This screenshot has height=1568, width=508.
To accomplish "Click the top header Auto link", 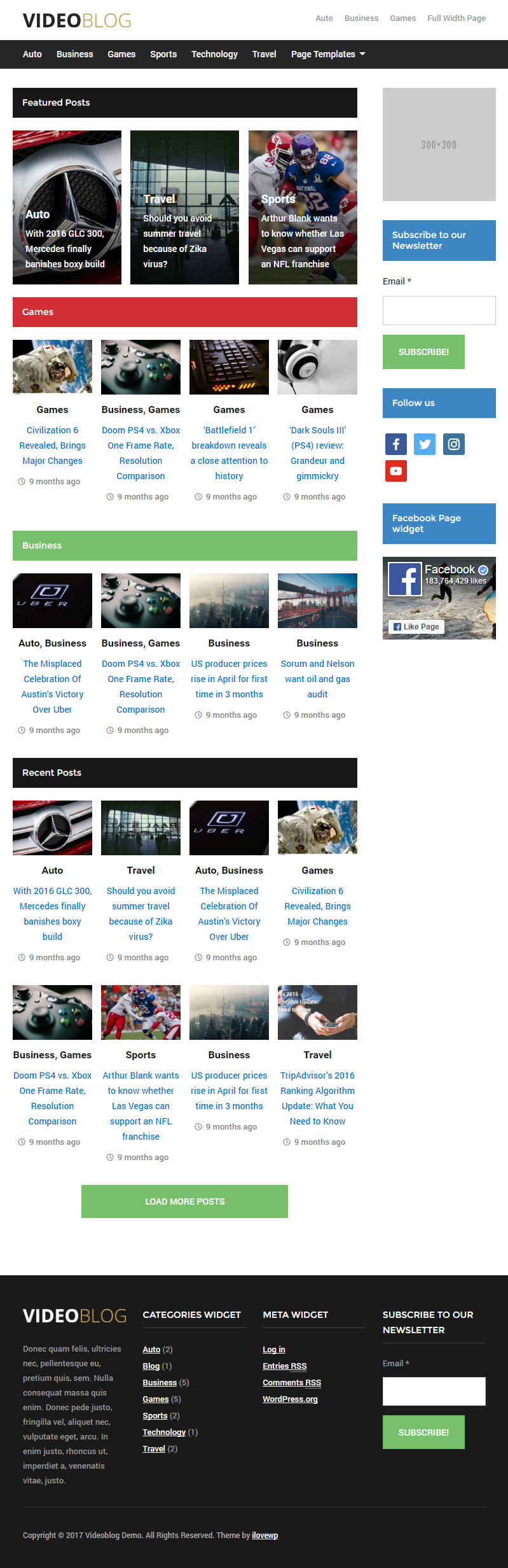I will point(324,18).
